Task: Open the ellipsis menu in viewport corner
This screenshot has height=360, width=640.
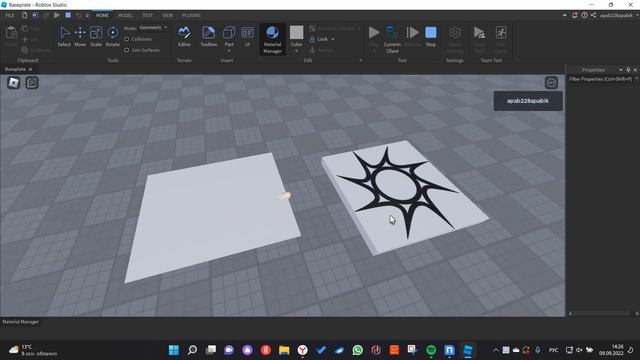Action: tap(551, 83)
